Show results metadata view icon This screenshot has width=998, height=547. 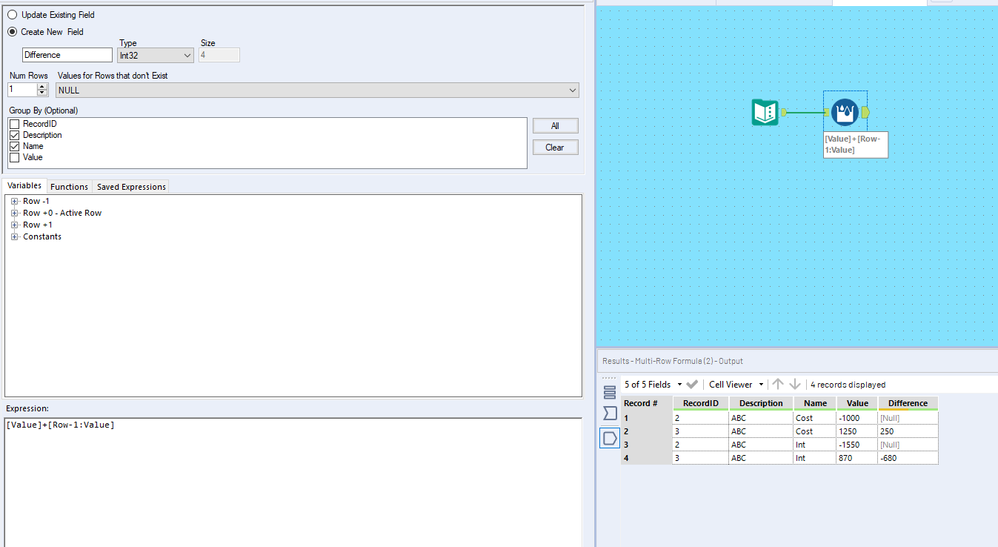610,392
